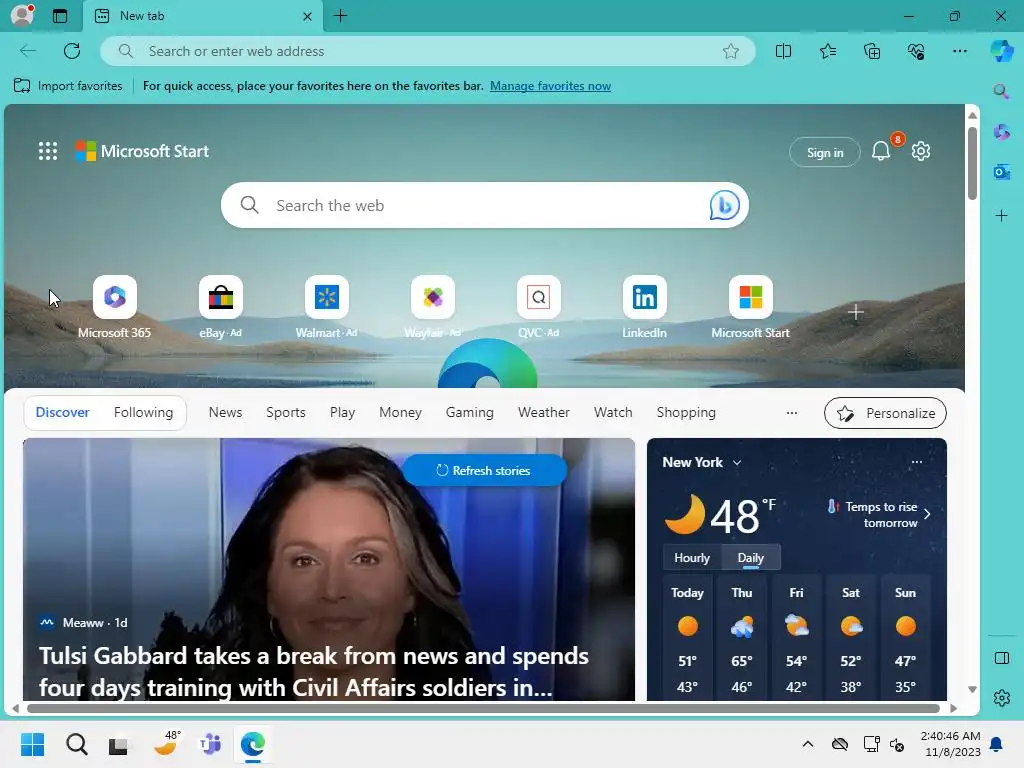1024x768 pixels.
Task: Click the Bing chat icon in search box
Action: 724,205
